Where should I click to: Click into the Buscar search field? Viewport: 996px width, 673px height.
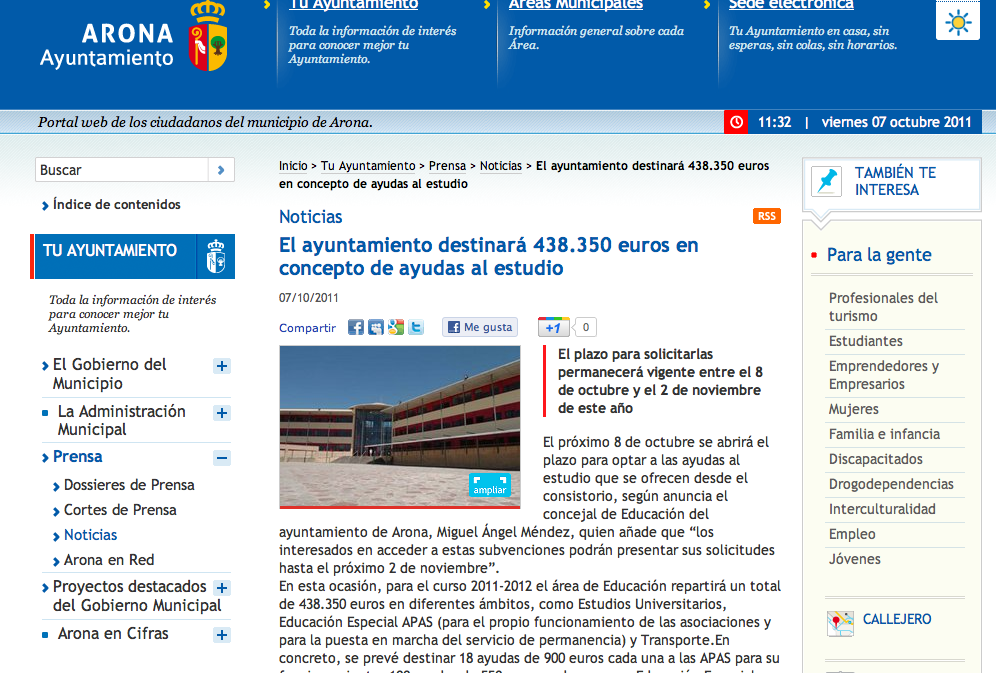click(x=121, y=170)
